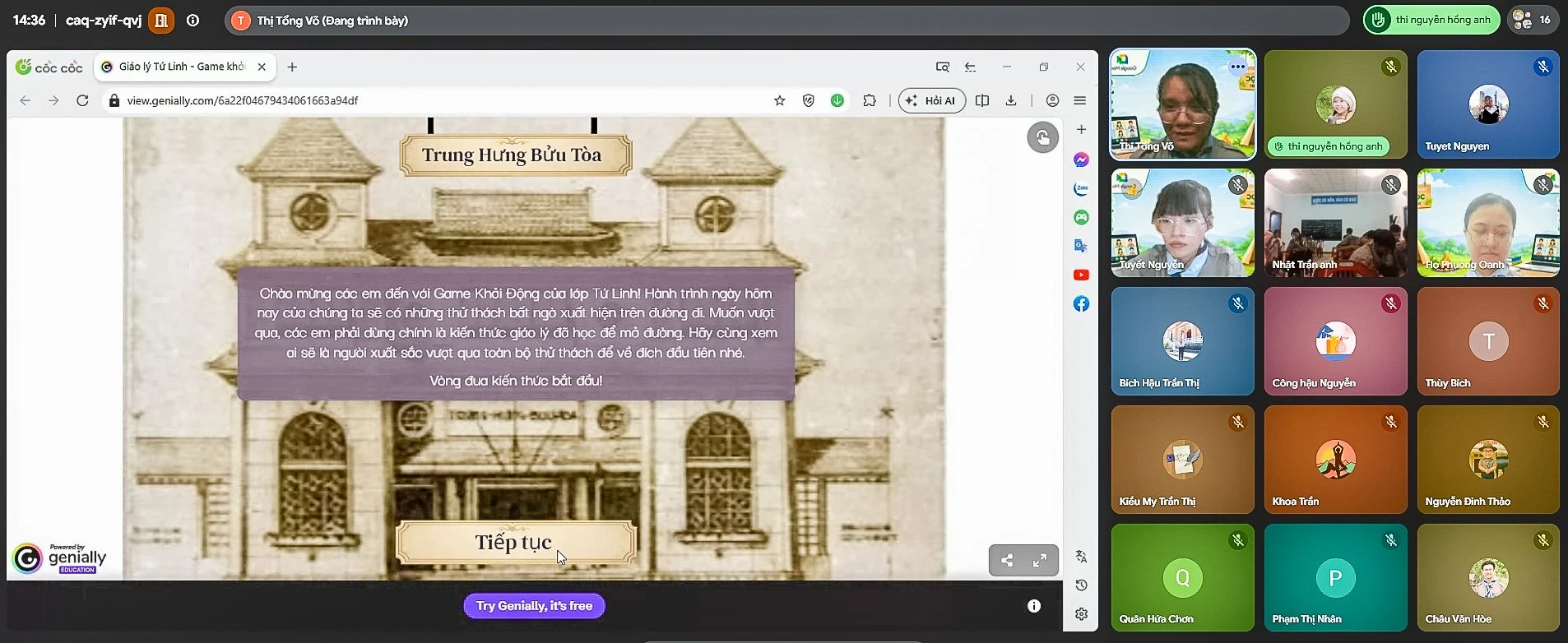Open the shield protection icon
The height and width of the screenshot is (643, 1568).
pos(809,100)
